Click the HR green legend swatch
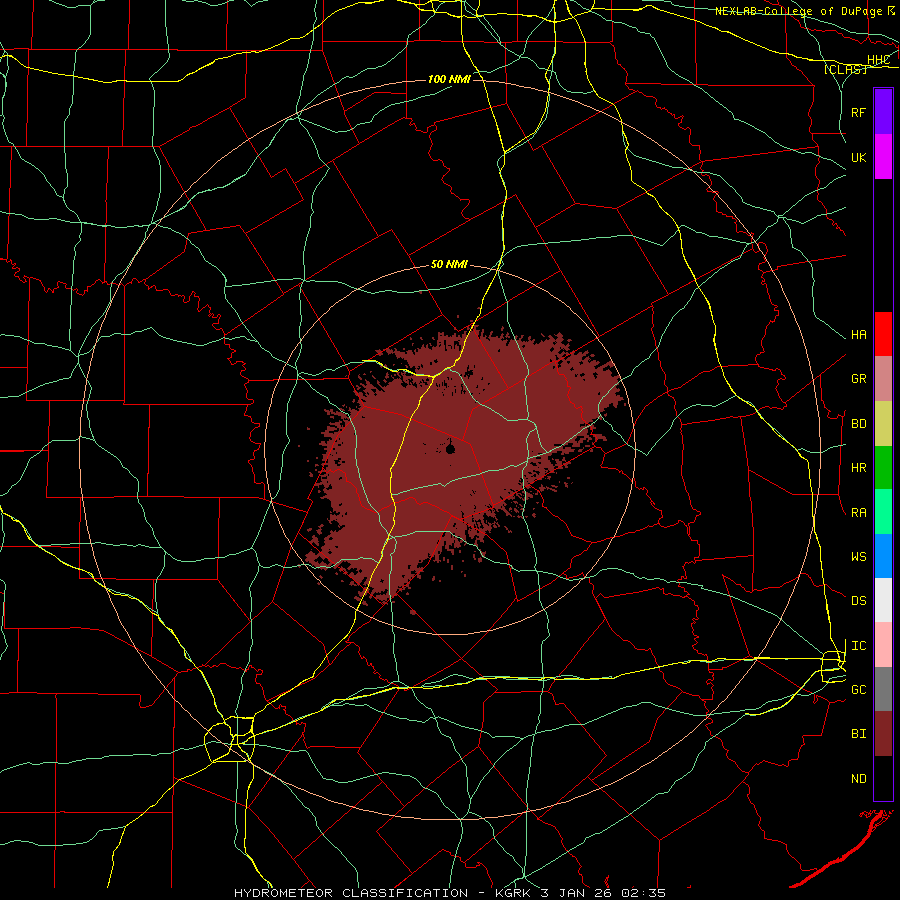The height and width of the screenshot is (900, 900). pos(883,468)
